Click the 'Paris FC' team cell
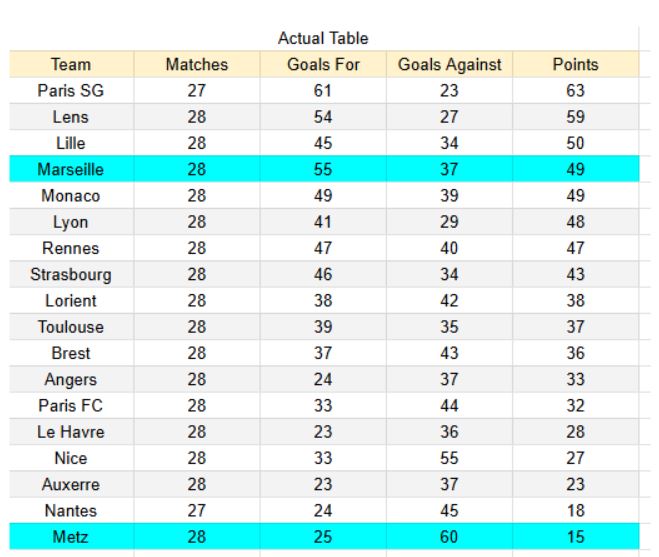 click(70, 406)
